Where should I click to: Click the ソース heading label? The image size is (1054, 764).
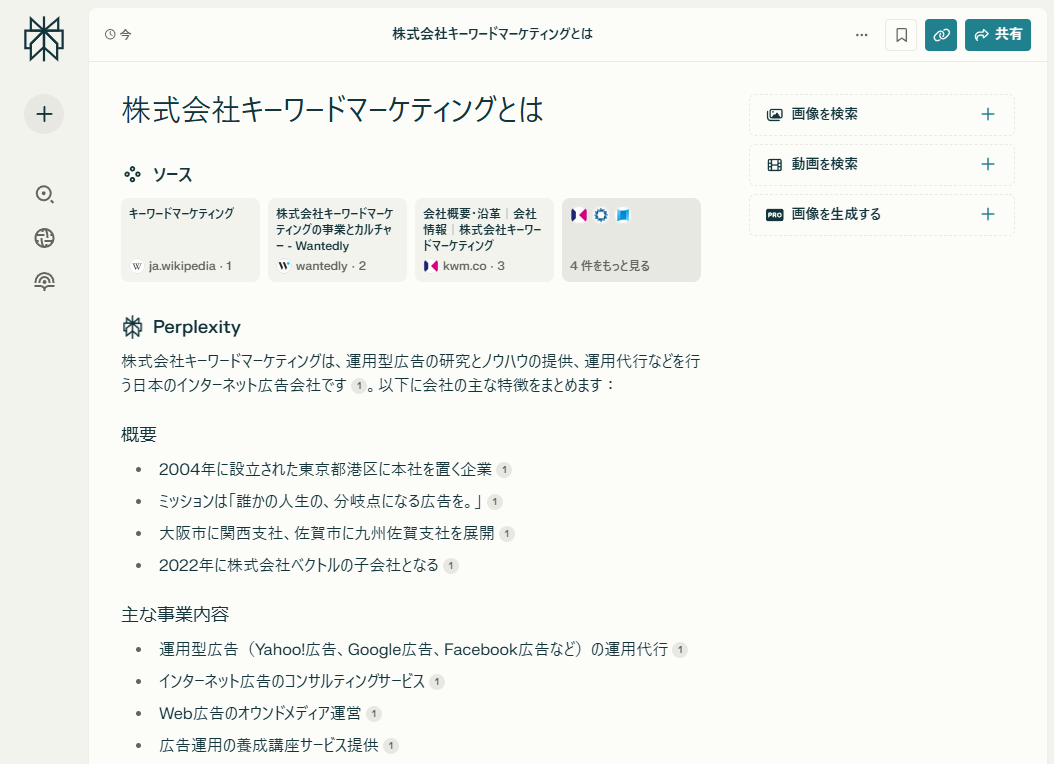(172, 175)
